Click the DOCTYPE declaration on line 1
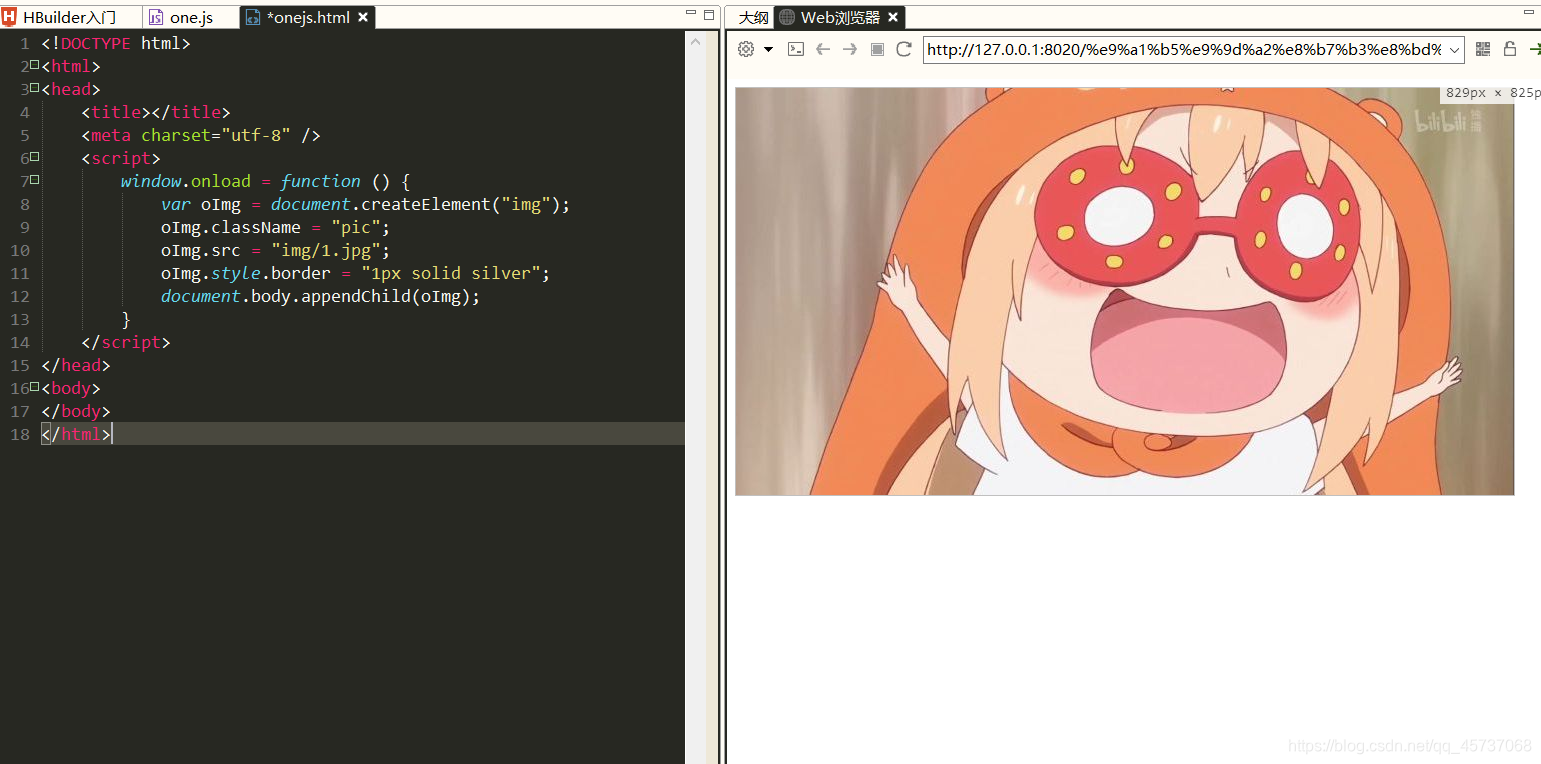This screenshot has width=1541, height=764. pos(115,43)
